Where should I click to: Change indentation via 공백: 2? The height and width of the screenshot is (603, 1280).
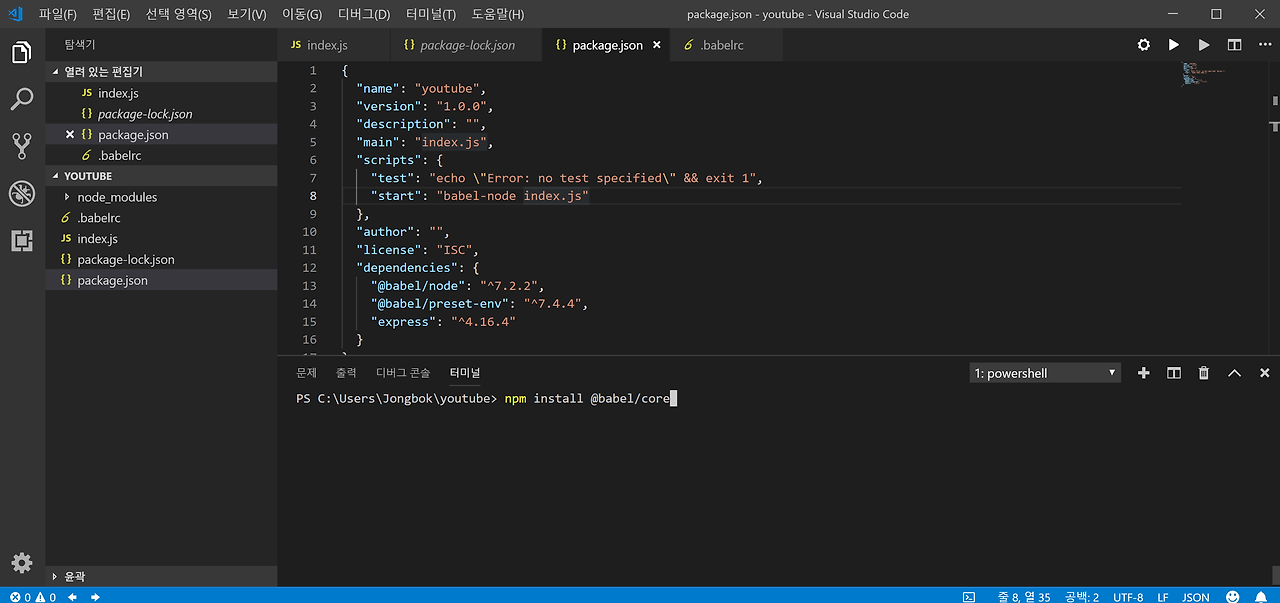(1082, 597)
